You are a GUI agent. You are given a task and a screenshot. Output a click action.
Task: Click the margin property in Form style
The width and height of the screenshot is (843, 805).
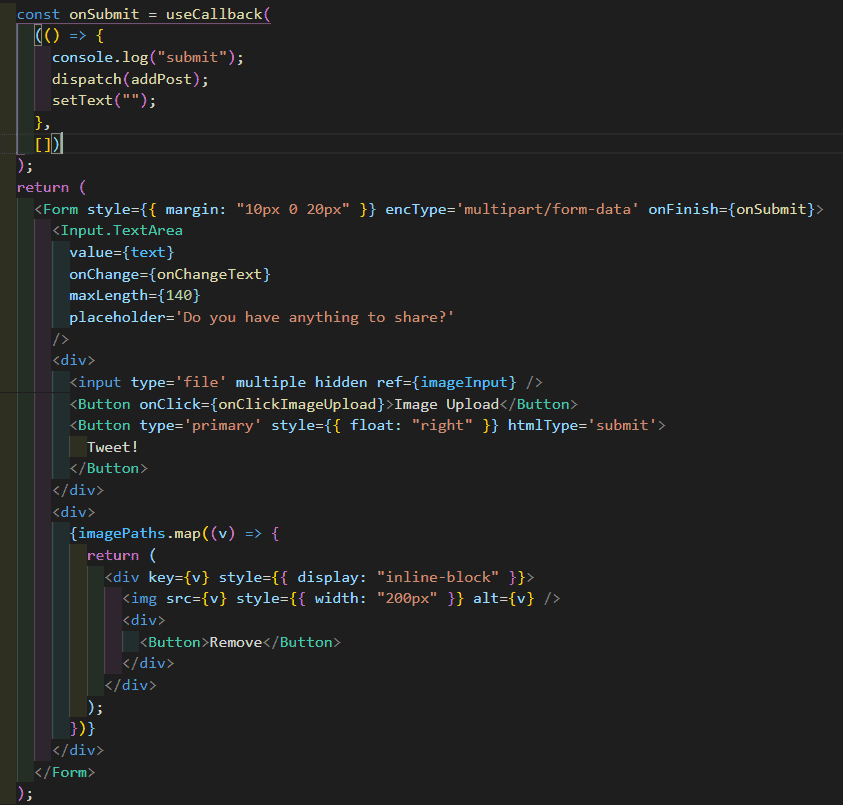(x=192, y=209)
